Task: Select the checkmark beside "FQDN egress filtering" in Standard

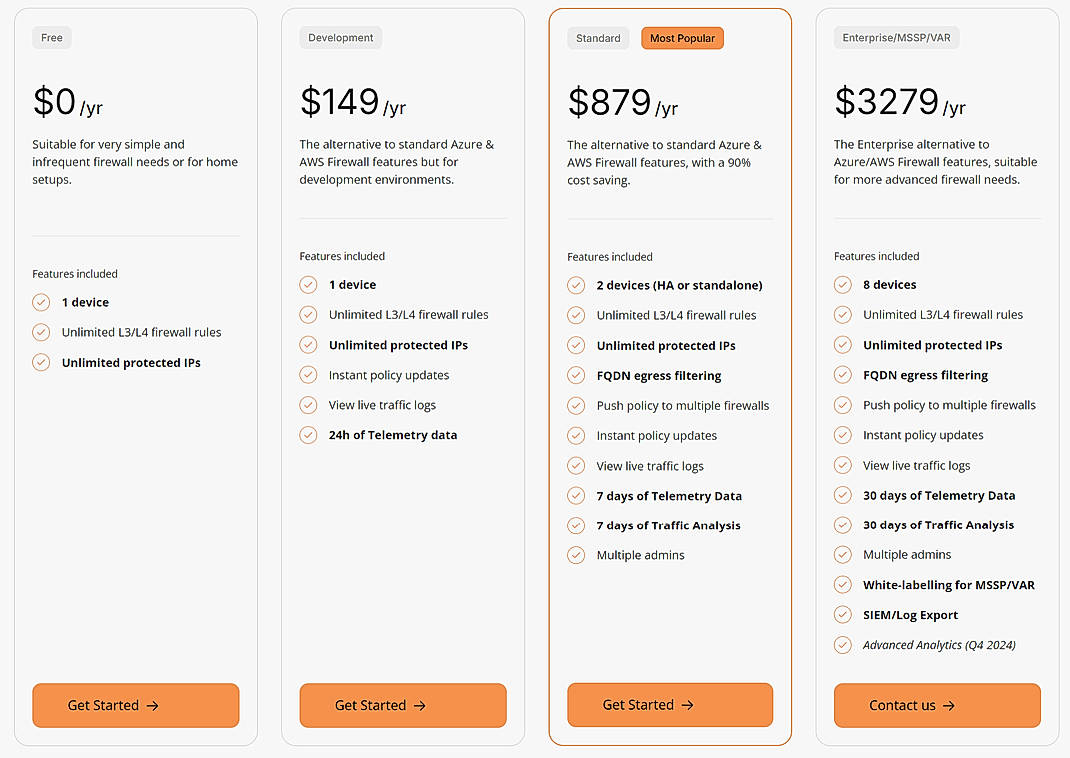Action: coord(576,375)
